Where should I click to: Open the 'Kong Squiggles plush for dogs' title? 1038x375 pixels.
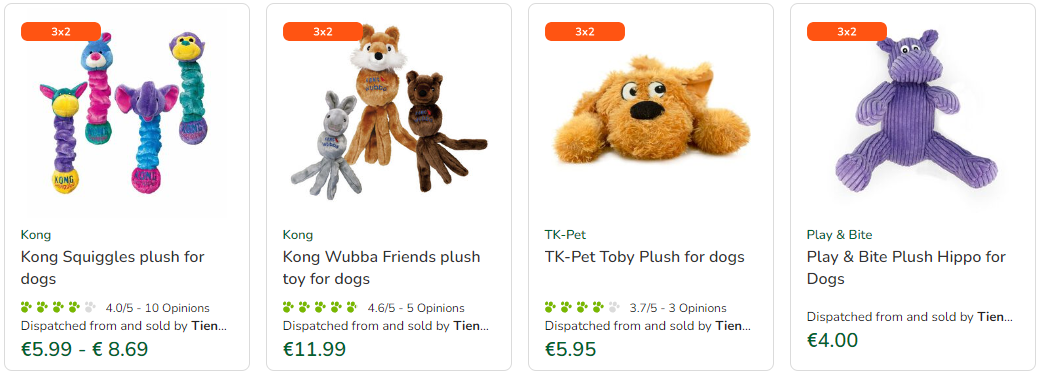click(x=113, y=267)
